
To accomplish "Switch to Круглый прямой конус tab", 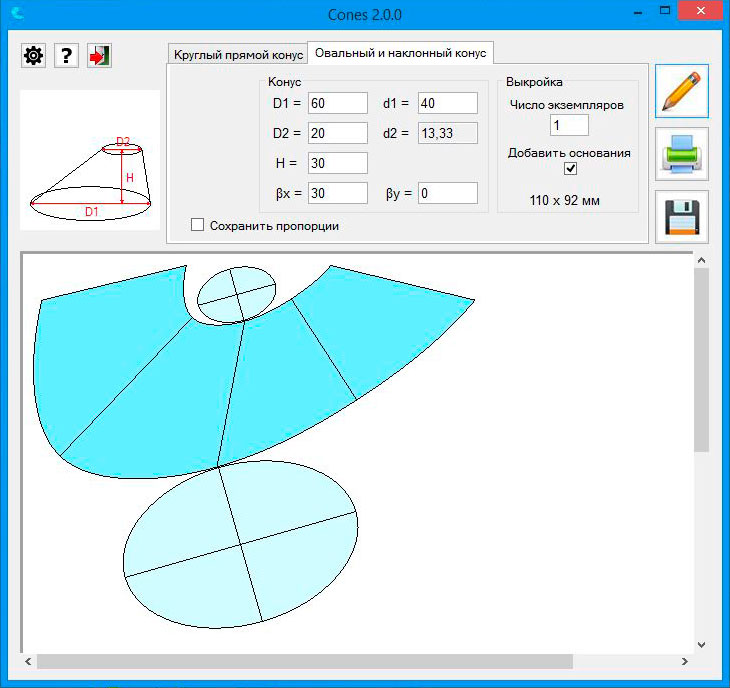I will coord(237,54).
